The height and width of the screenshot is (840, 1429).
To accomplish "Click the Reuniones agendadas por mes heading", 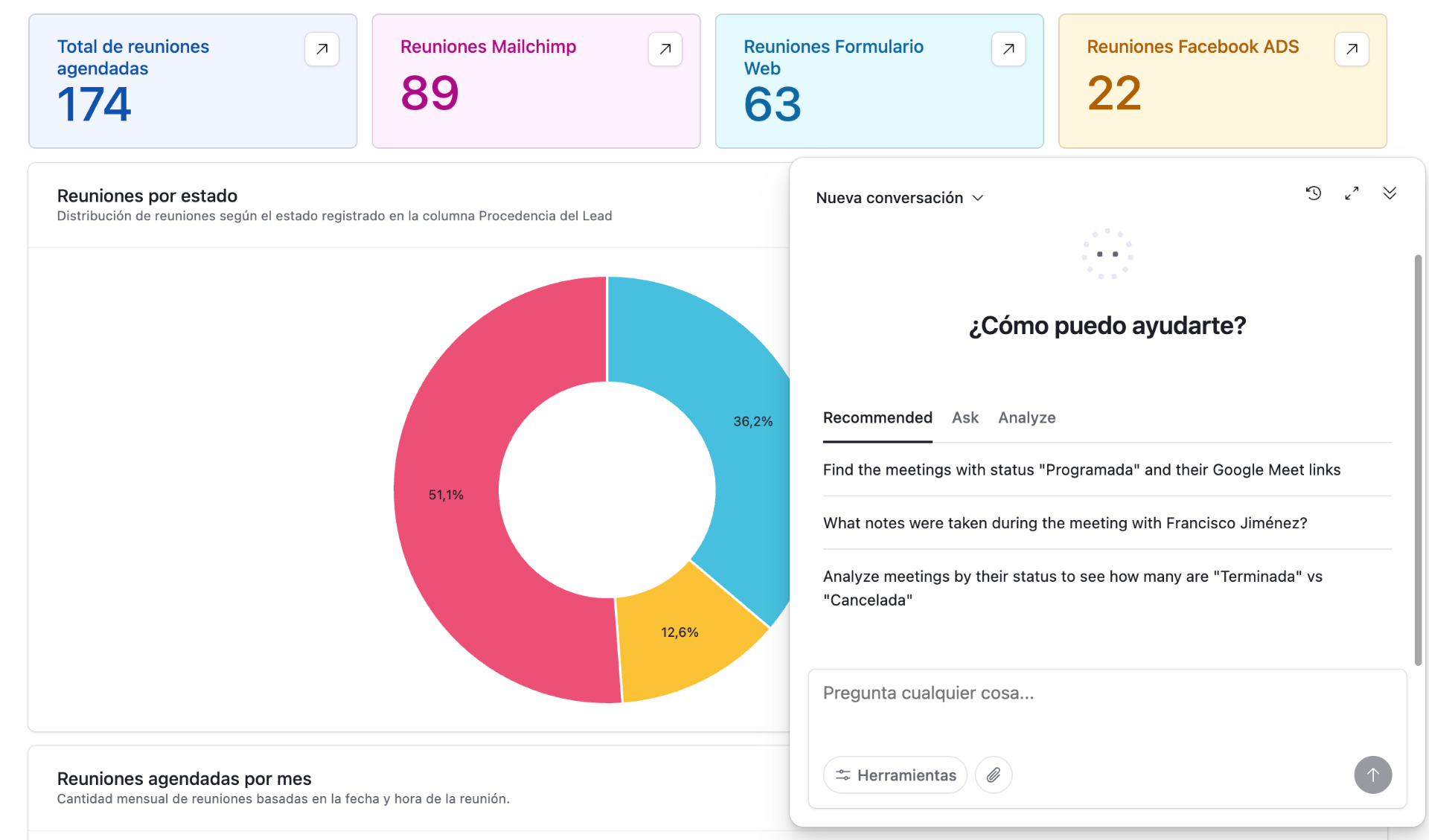I will (185, 779).
